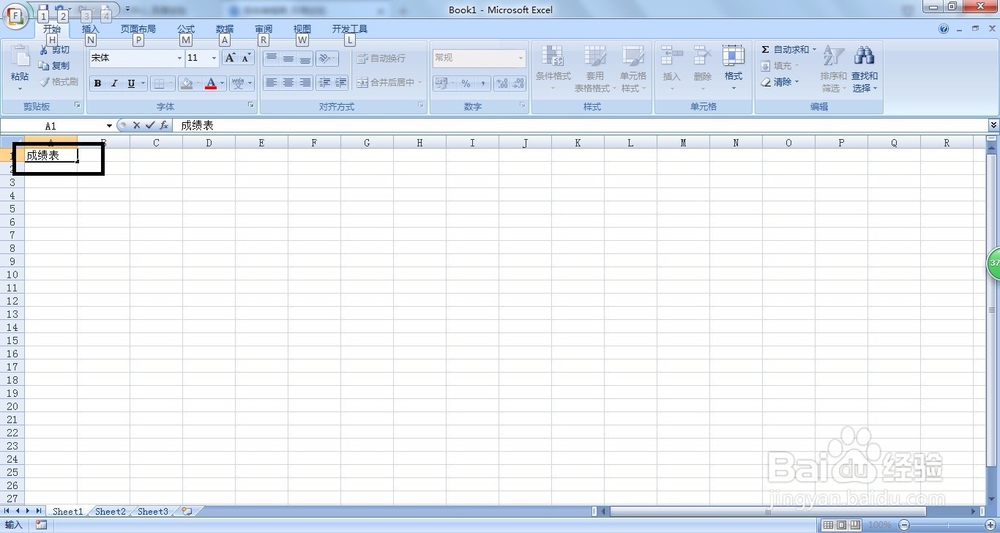Image resolution: width=1000 pixels, height=533 pixels.
Task: Align text left
Action: [x=271, y=82]
